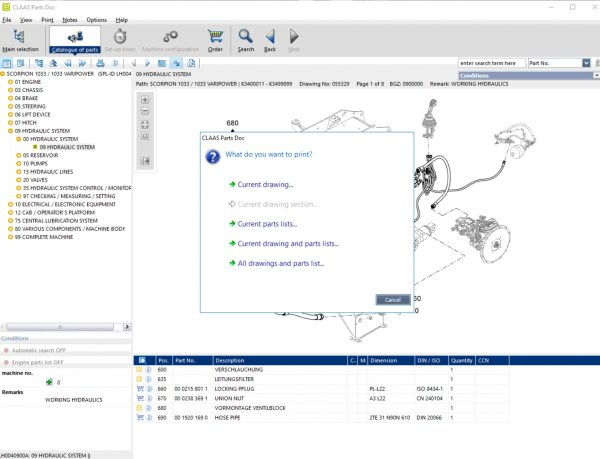
Task: Open the Part No. search type dropdown
Action: tap(584, 63)
